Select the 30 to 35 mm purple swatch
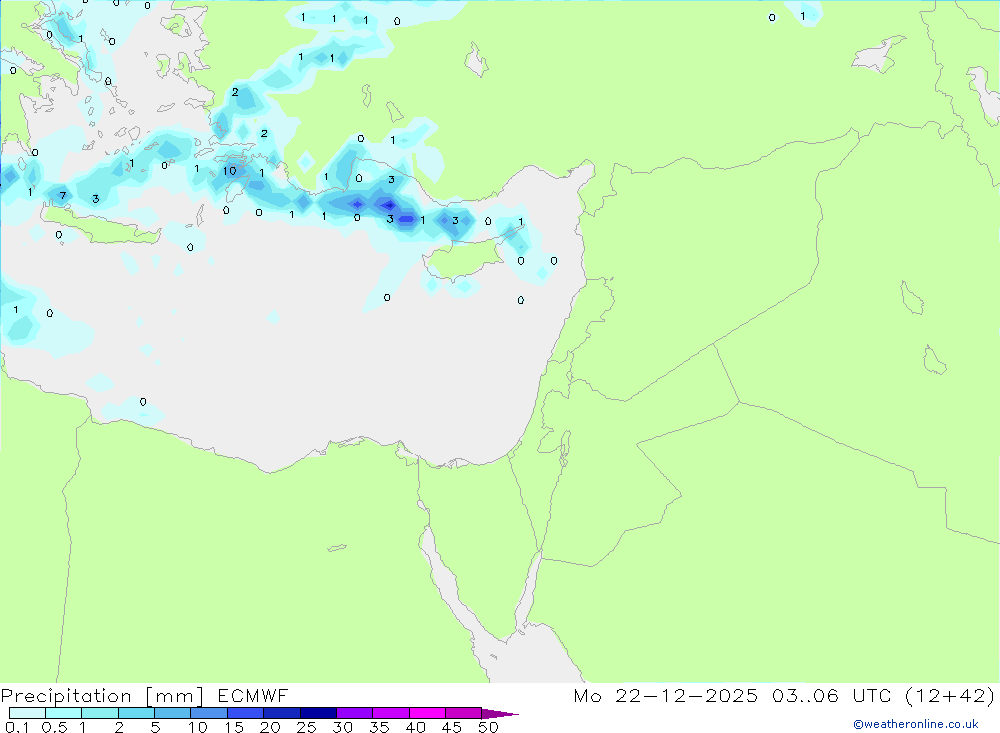 coord(354,713)
